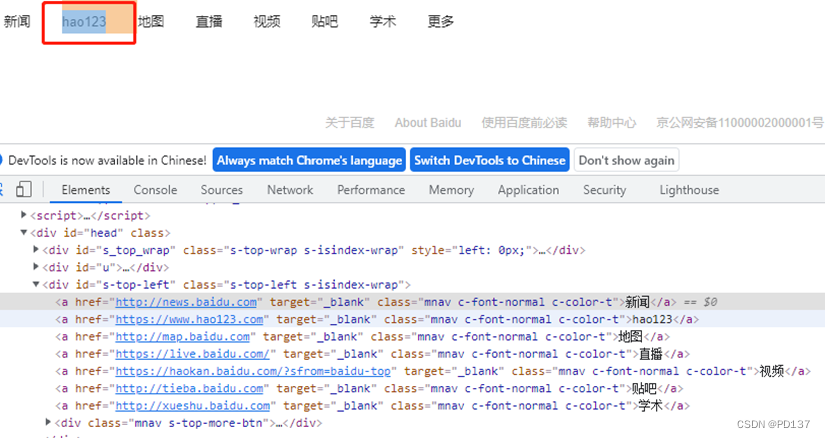Image resolution: width=825 pixels, height=438 pixels.
Task: Expand the div id="s_top_wrap" node
Action: pyautogui.click(x=36, y=250)
